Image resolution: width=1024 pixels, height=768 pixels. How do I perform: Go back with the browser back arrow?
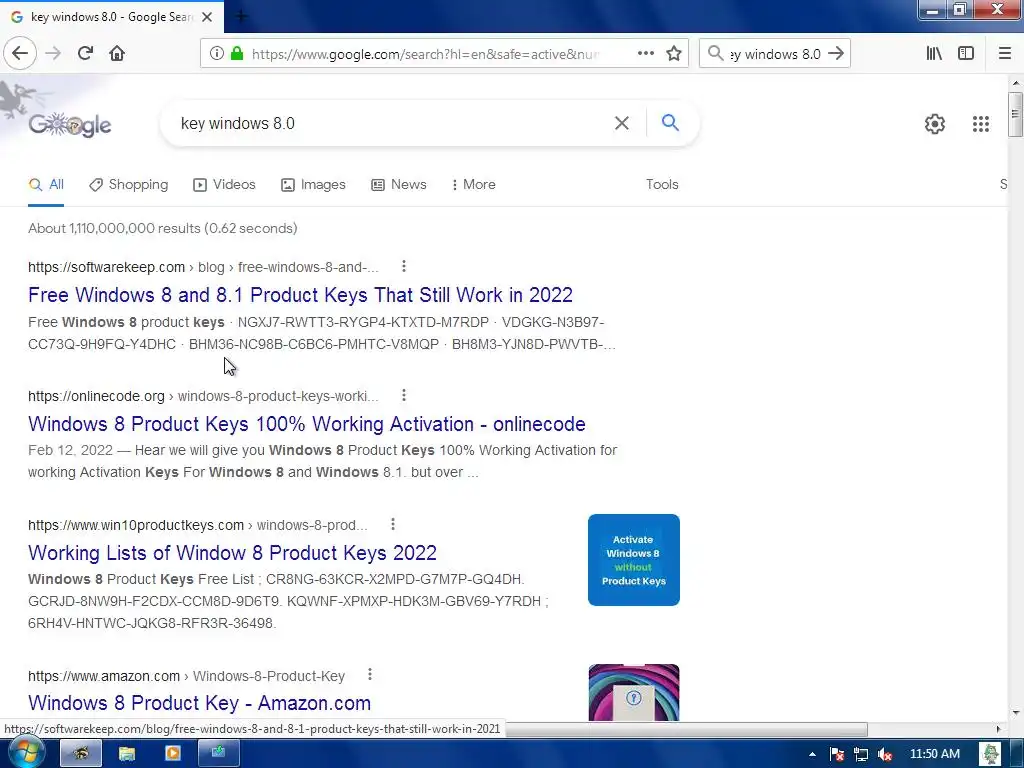pos(20,54)
